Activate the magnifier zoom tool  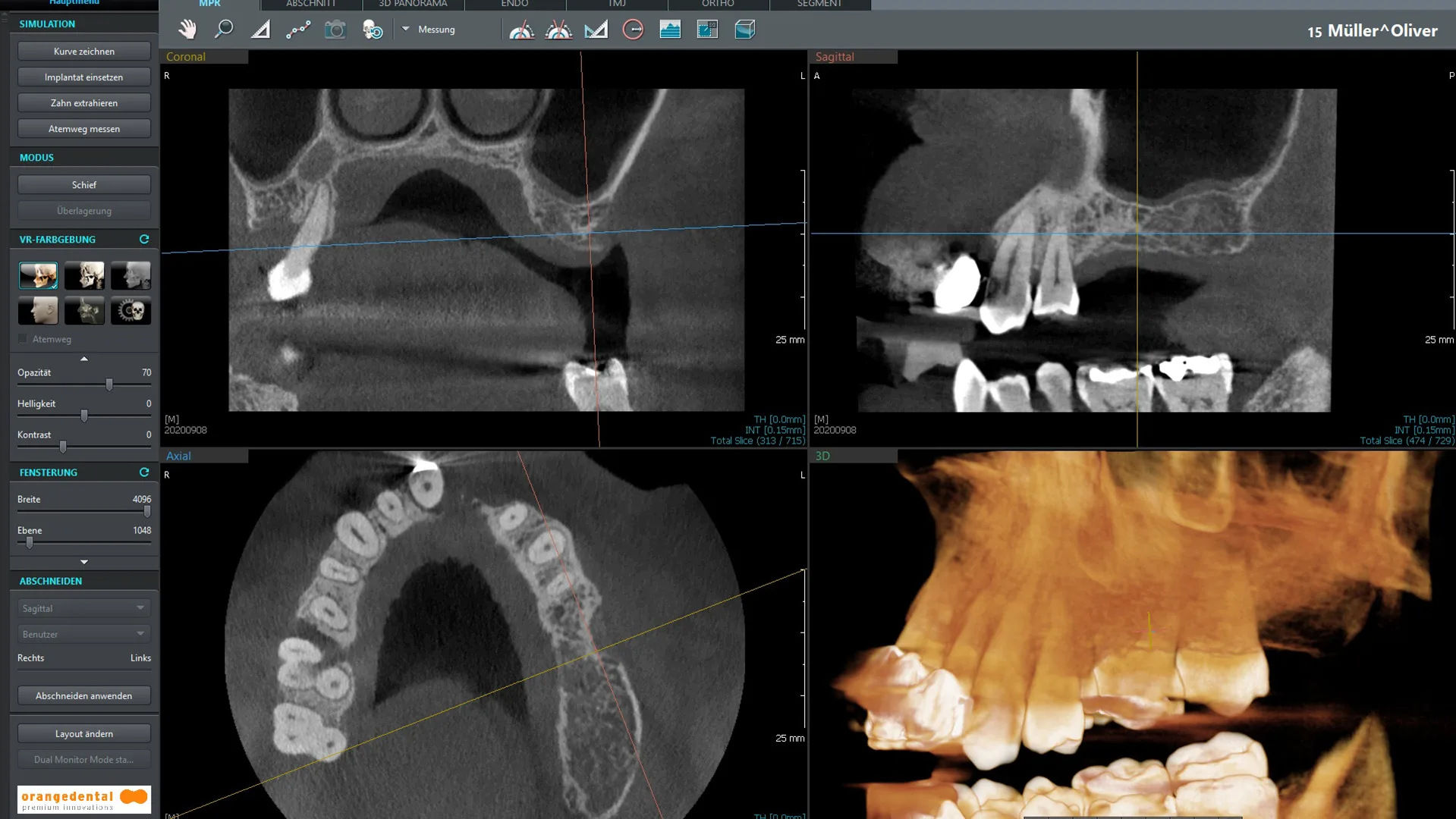[224, 30]
